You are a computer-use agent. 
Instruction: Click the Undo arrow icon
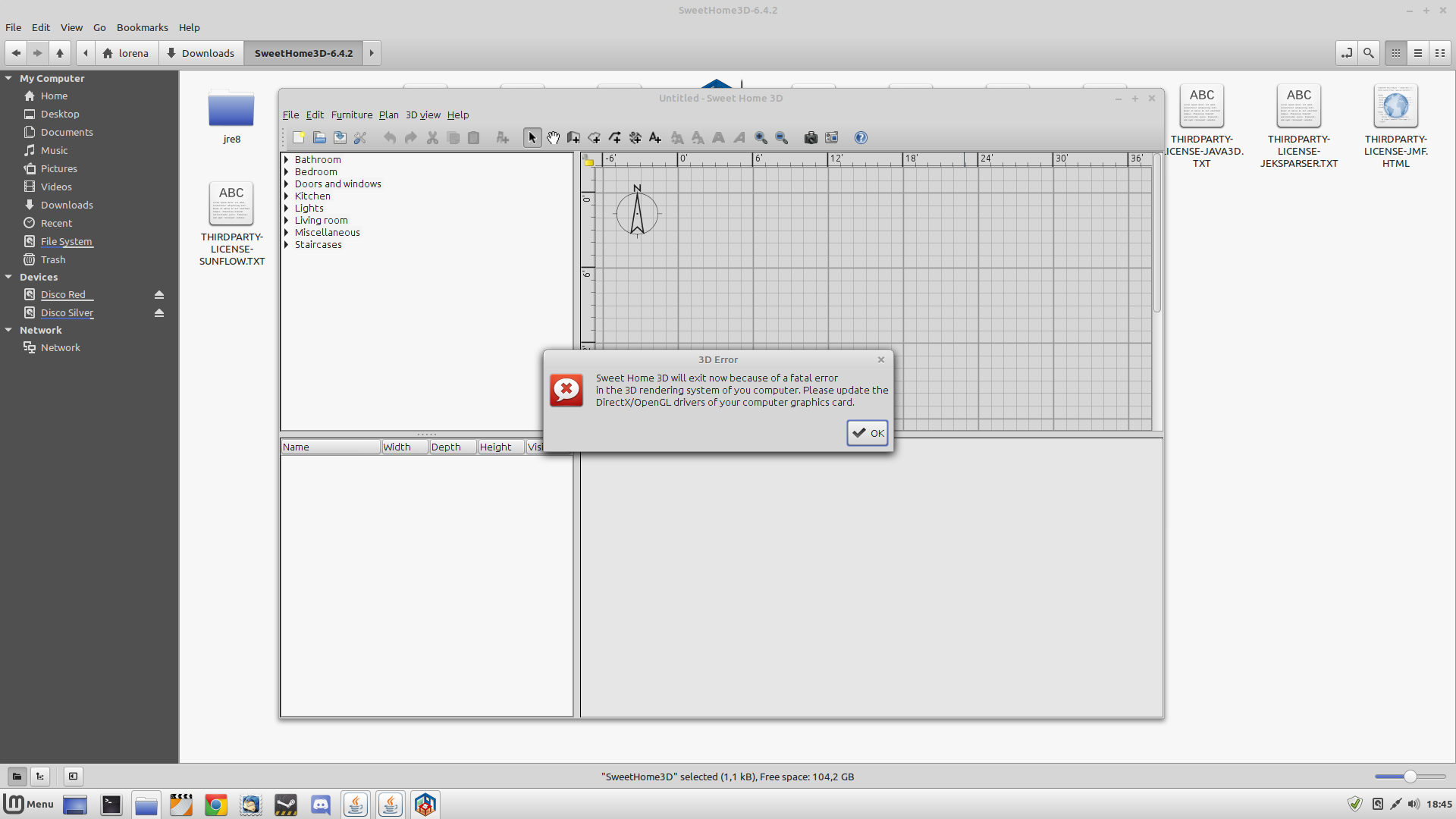(390, 137)
